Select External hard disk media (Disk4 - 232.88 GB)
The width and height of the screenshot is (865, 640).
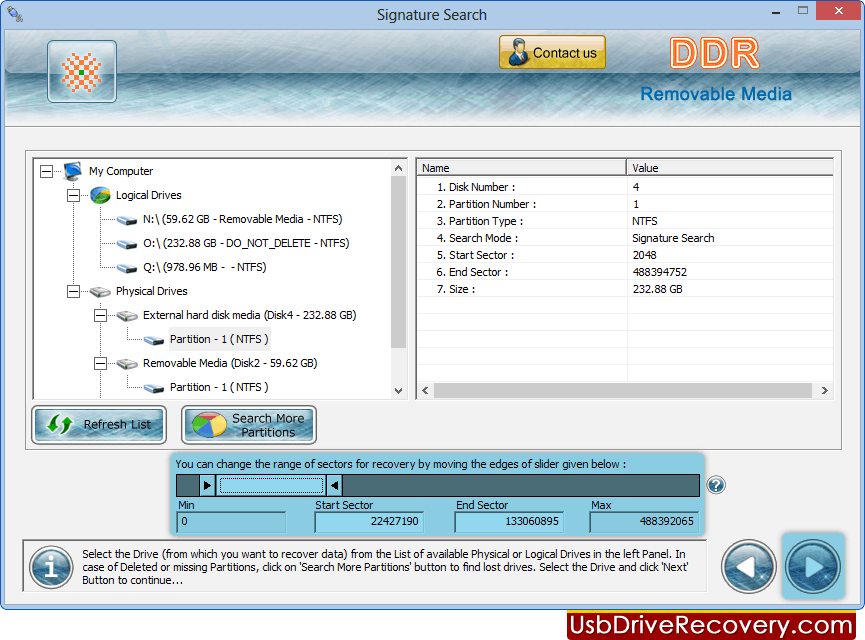(249, 315)
